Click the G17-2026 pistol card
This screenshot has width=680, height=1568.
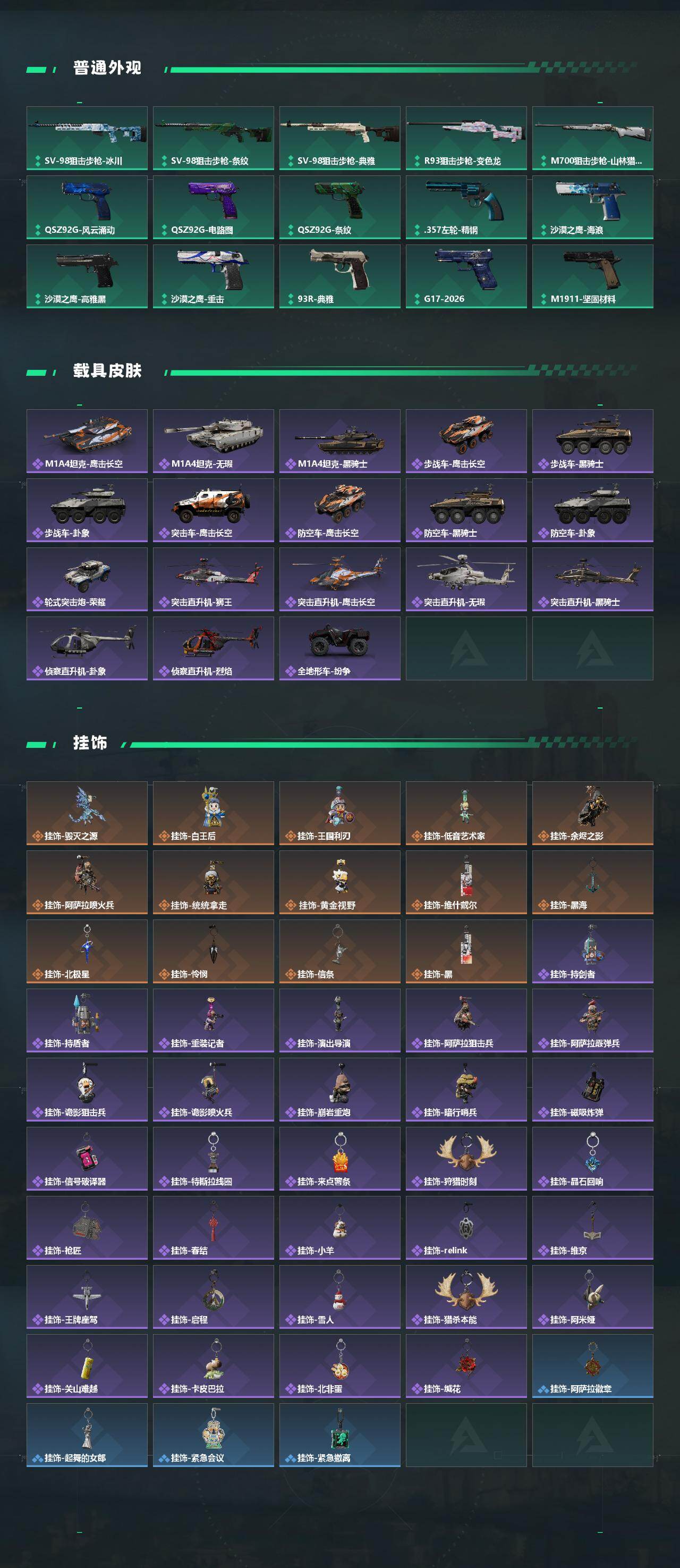point(466,276)
